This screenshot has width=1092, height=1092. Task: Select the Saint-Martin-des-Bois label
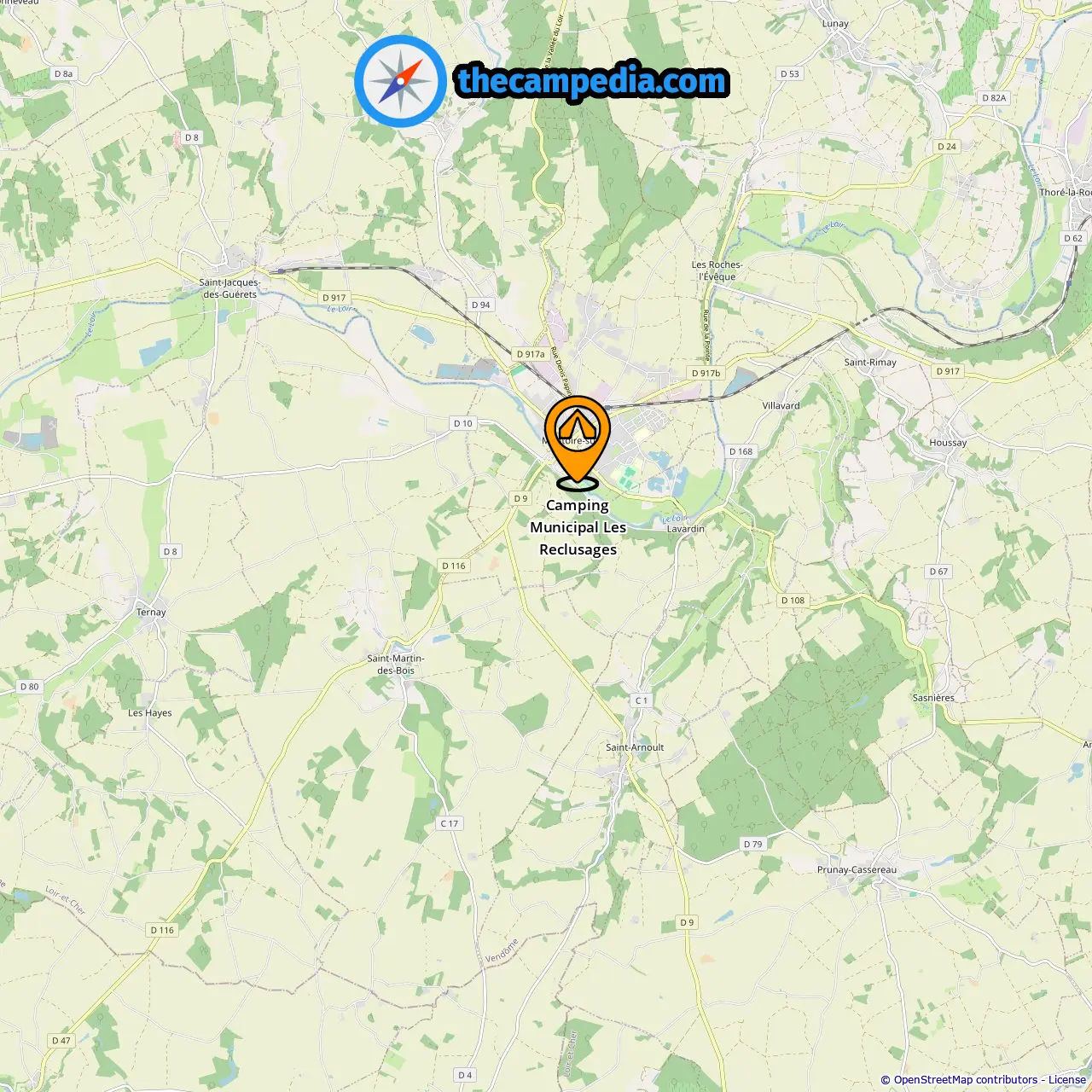[x=396, y=665]
